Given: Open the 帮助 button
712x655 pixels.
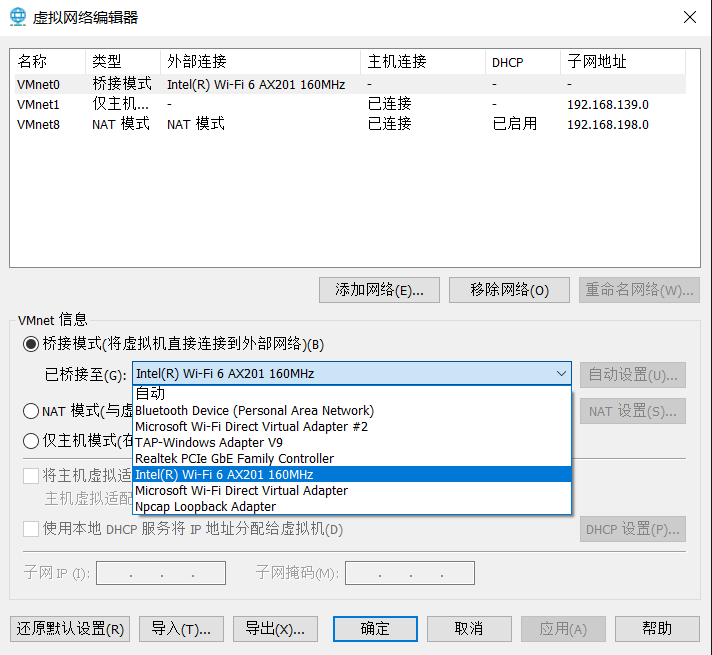Looking at the screenshot, I should pos(657,629).
